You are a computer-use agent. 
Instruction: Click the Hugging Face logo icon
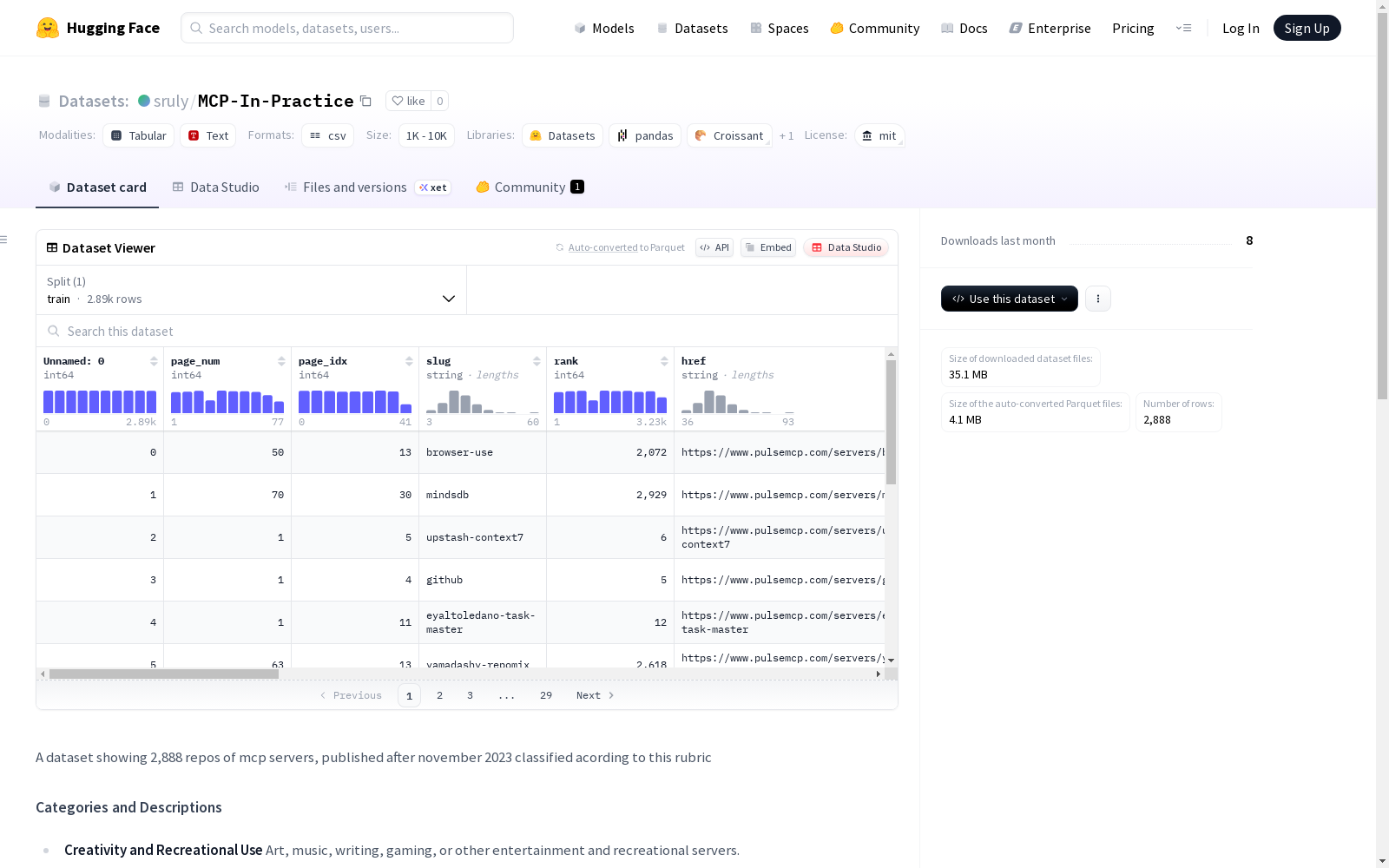click(48, 28)
